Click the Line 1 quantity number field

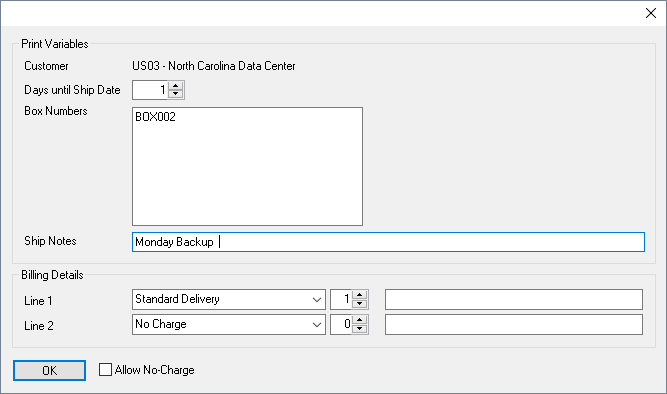[x=341, y=300]
